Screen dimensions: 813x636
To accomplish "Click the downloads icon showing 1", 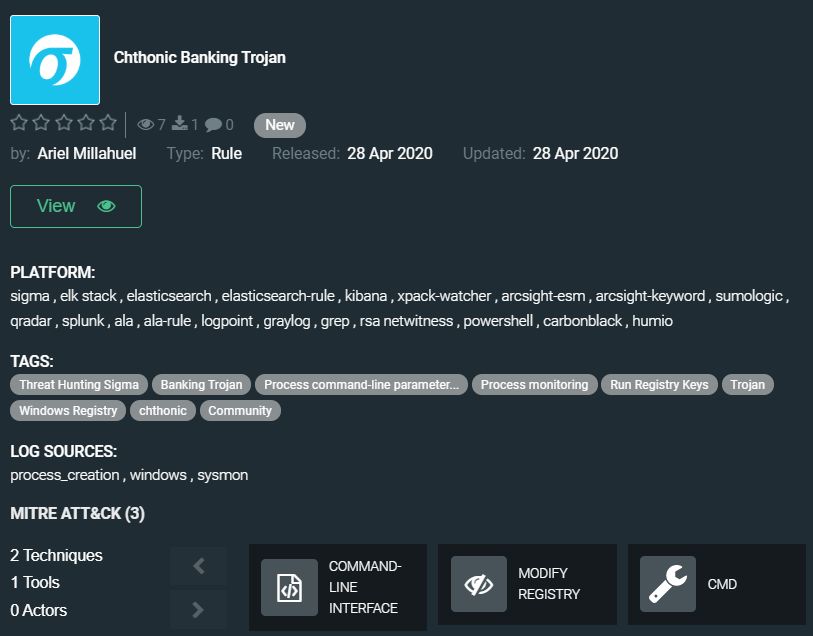I will (x=180, y=123).
